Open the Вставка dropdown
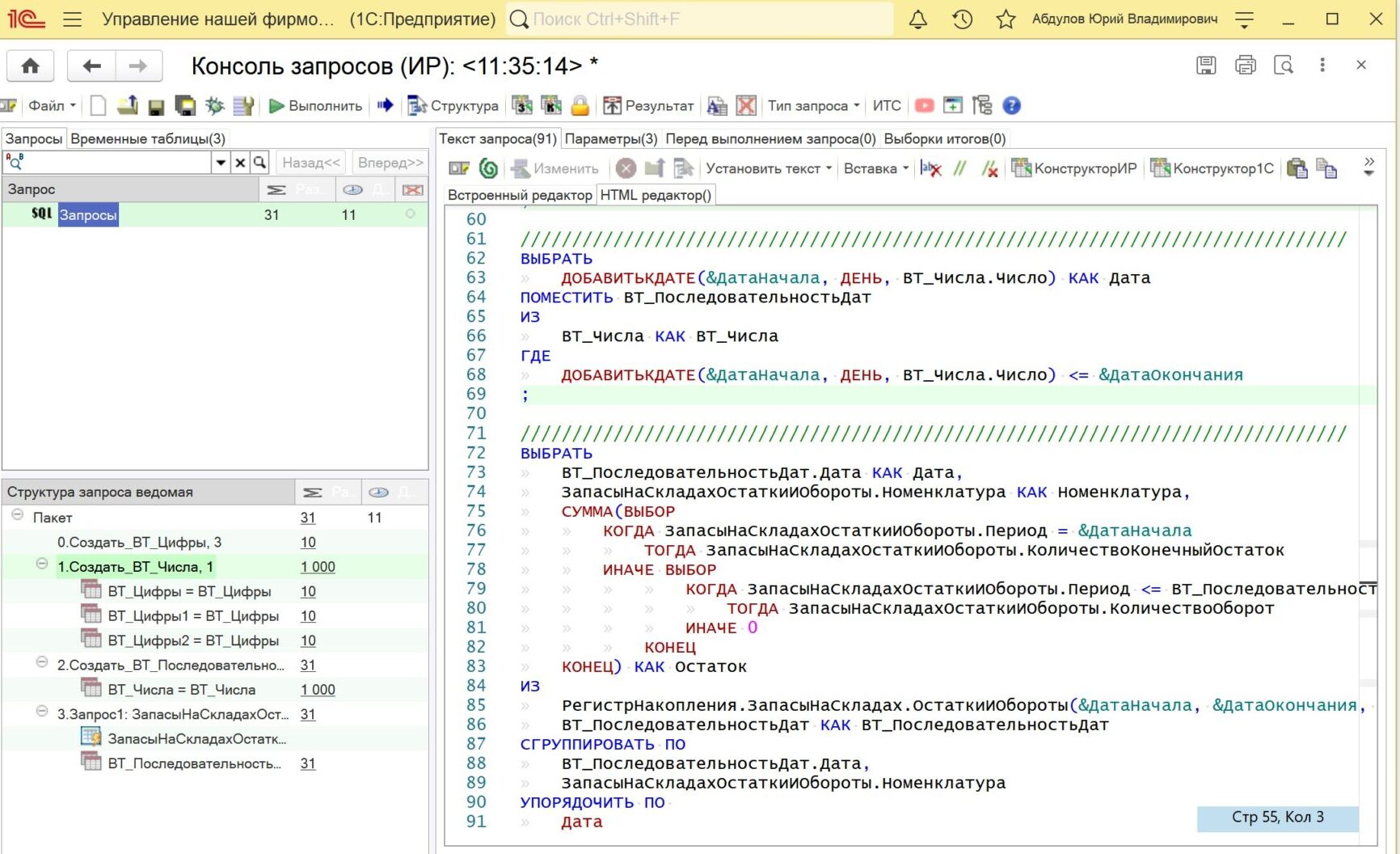The image size is (1400, 854). [x=875, y=168]
